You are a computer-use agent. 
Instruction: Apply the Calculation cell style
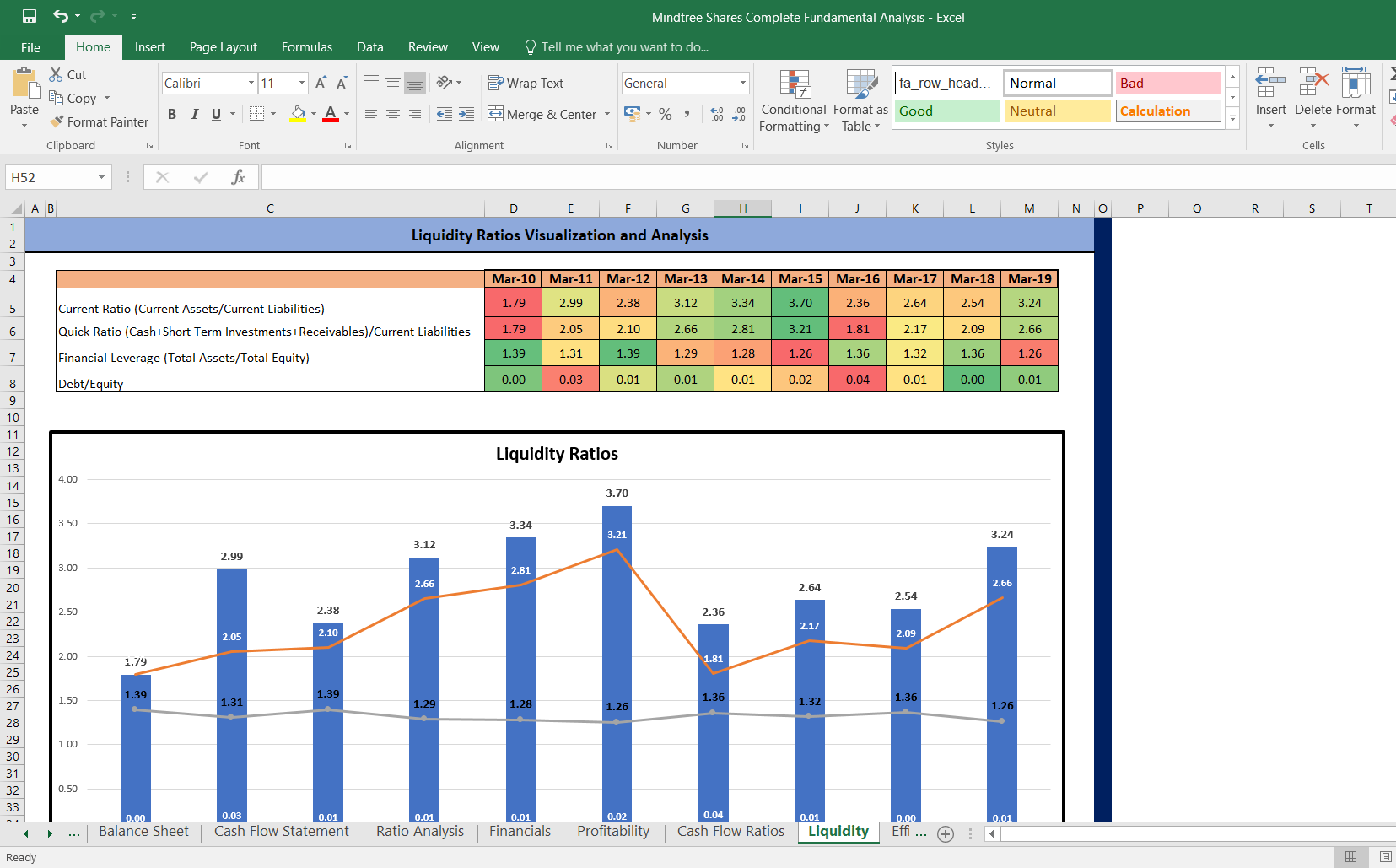(x=1168, y=111)
